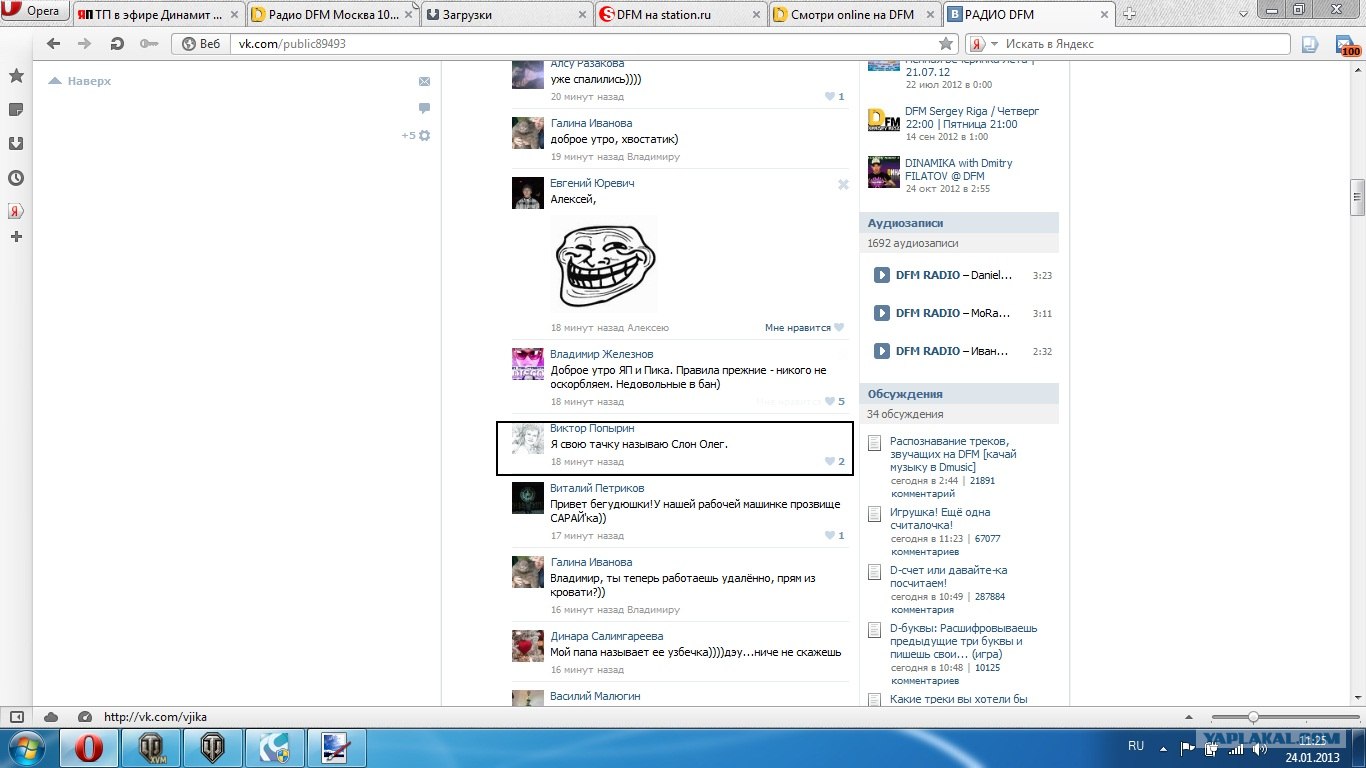Play the DFM RADIO track lasting 2:32

click(x=881, y=351)
